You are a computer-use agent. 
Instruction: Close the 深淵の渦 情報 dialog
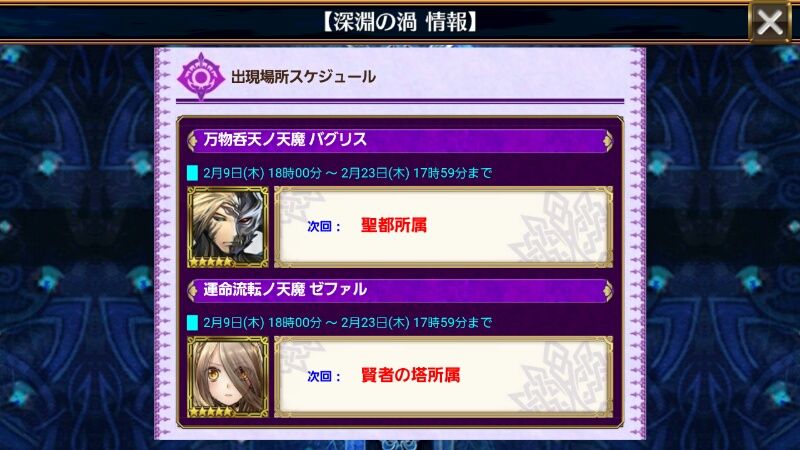click(770, 22)
